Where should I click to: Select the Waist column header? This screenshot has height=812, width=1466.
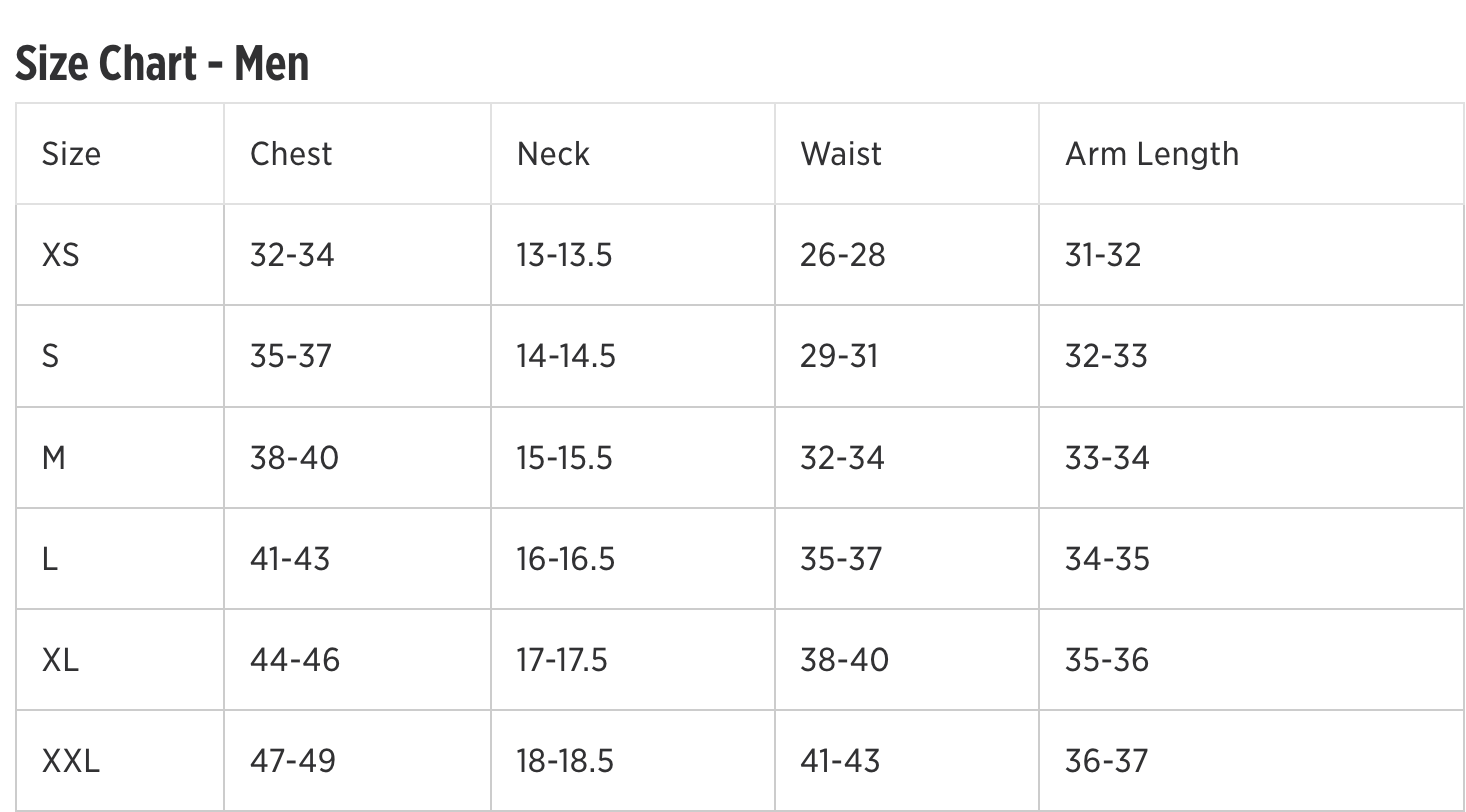(x=841, y=154)
